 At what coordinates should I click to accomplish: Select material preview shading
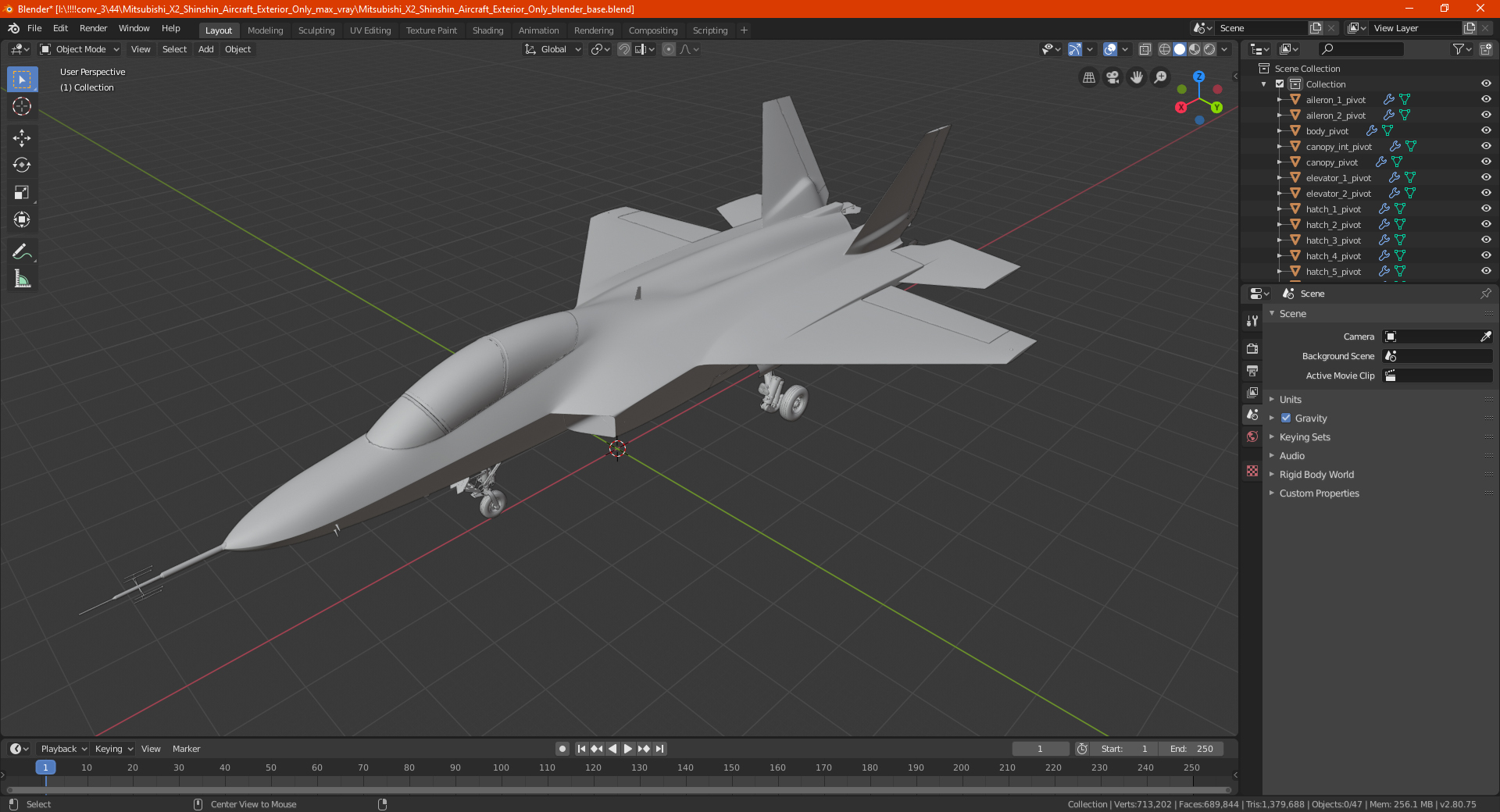click(x=1195, y=49)
